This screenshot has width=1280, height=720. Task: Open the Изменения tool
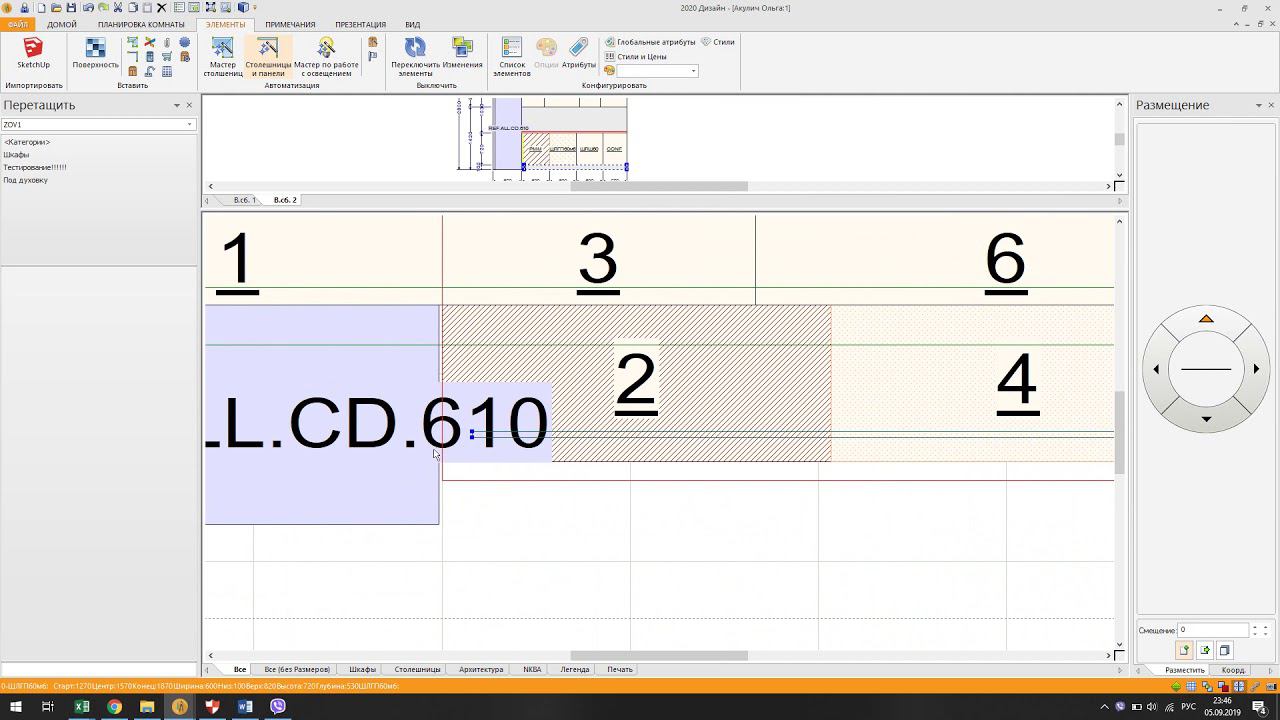[x=462, y=54]
